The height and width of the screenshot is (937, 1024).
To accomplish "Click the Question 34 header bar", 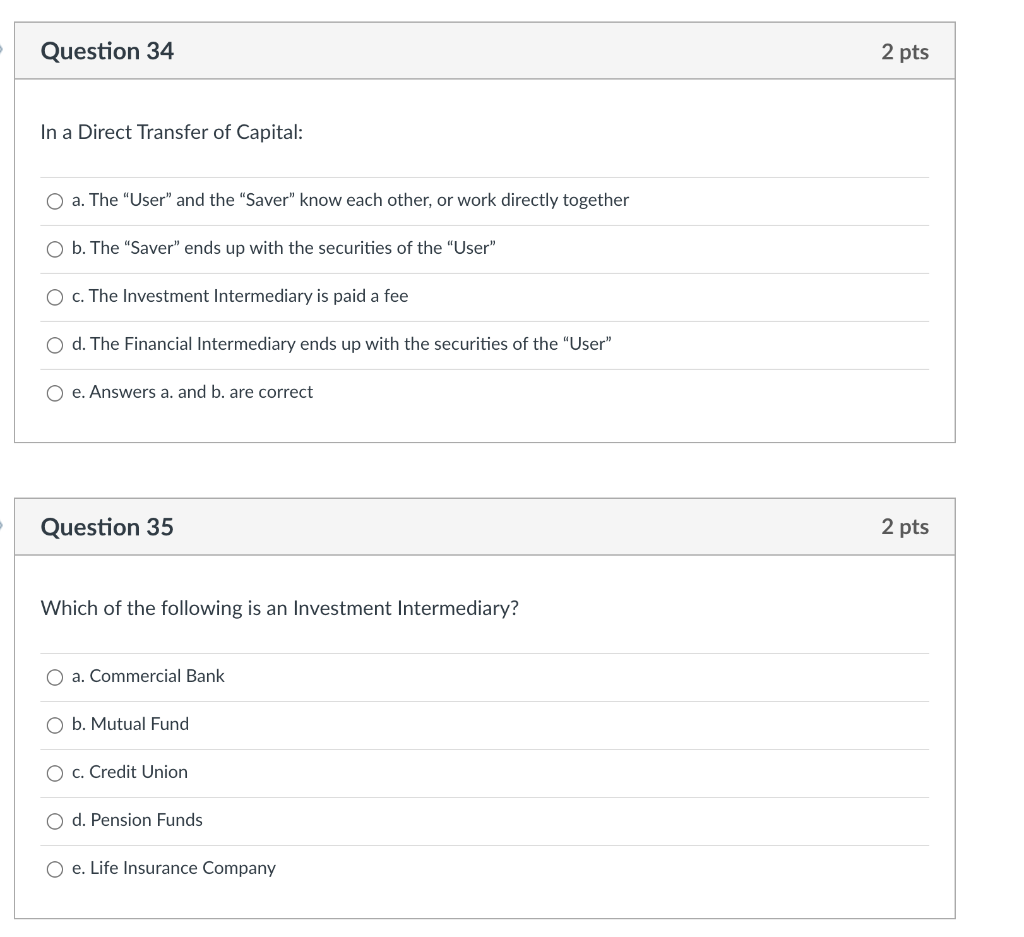I will [x=486, y=51].
